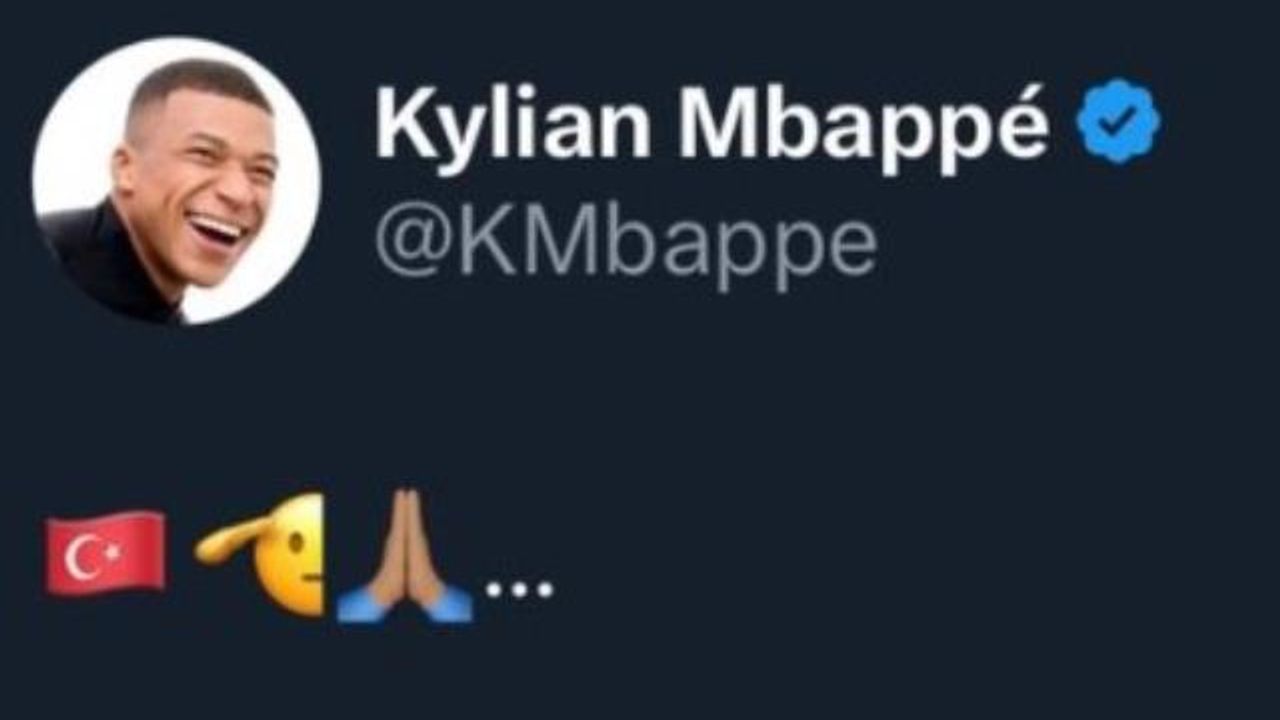Click the white crescent on the flag emoji
This screenshot has height=720, width=1280.
(x=82, y=559)
